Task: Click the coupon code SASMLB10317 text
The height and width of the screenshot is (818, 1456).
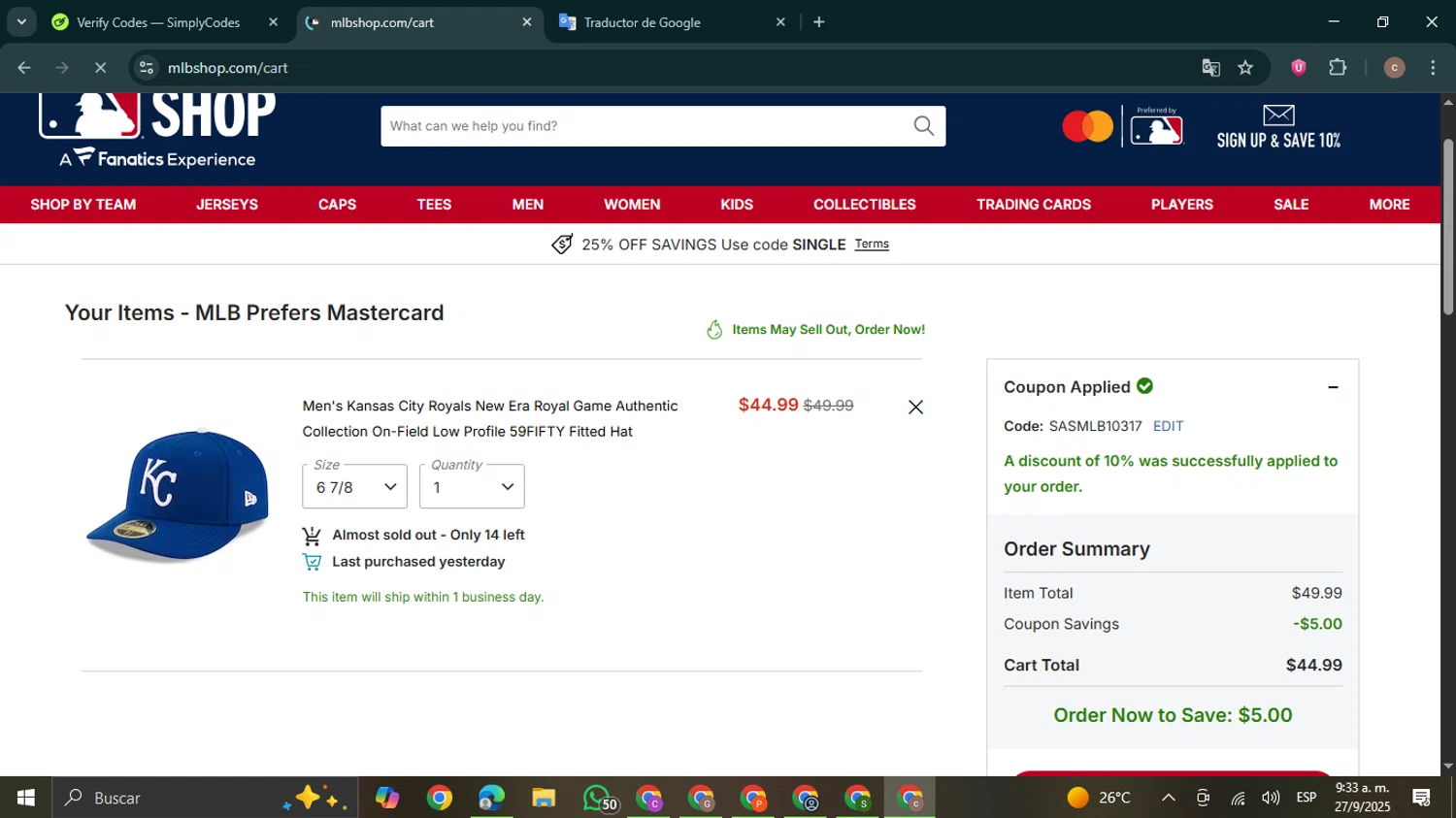Action: point(1095,426)
